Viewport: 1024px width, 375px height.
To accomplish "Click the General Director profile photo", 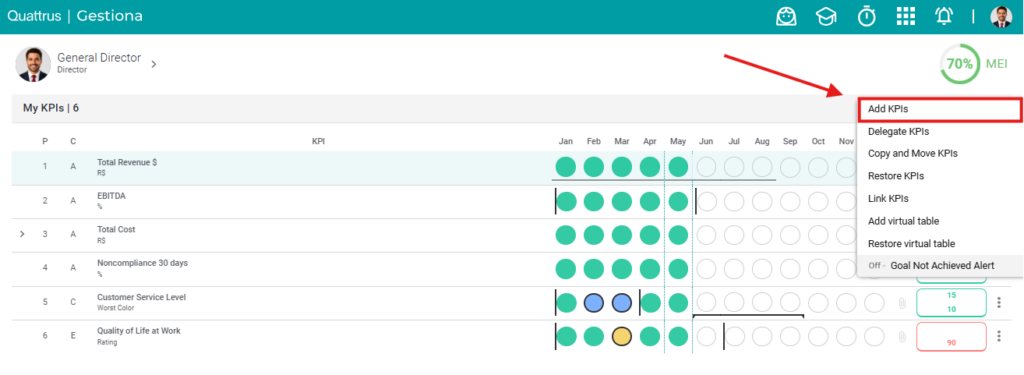I will tap(33, 64).
